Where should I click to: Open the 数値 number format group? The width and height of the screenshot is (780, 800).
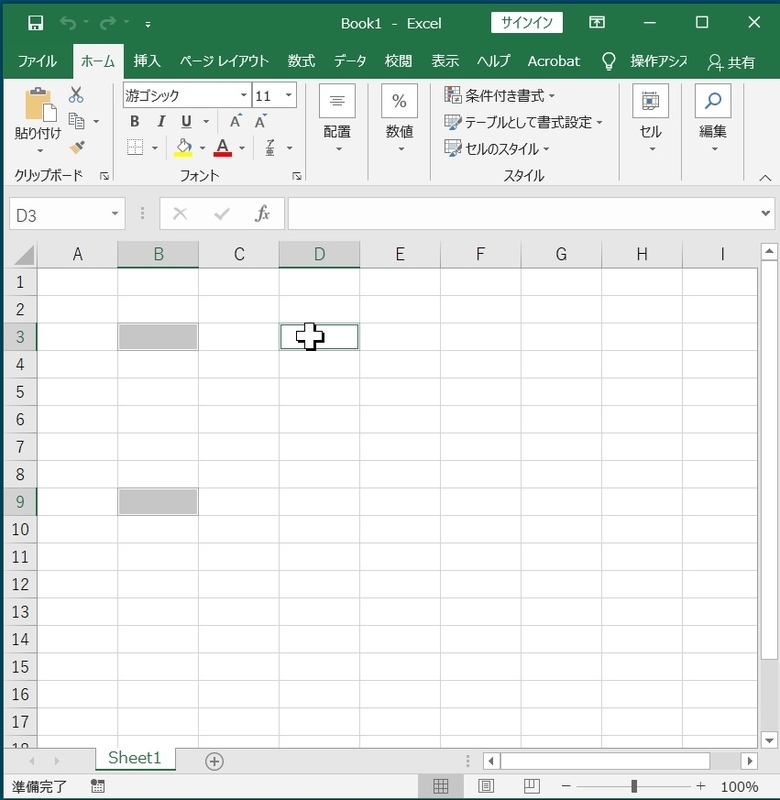(x=399, y=119)
